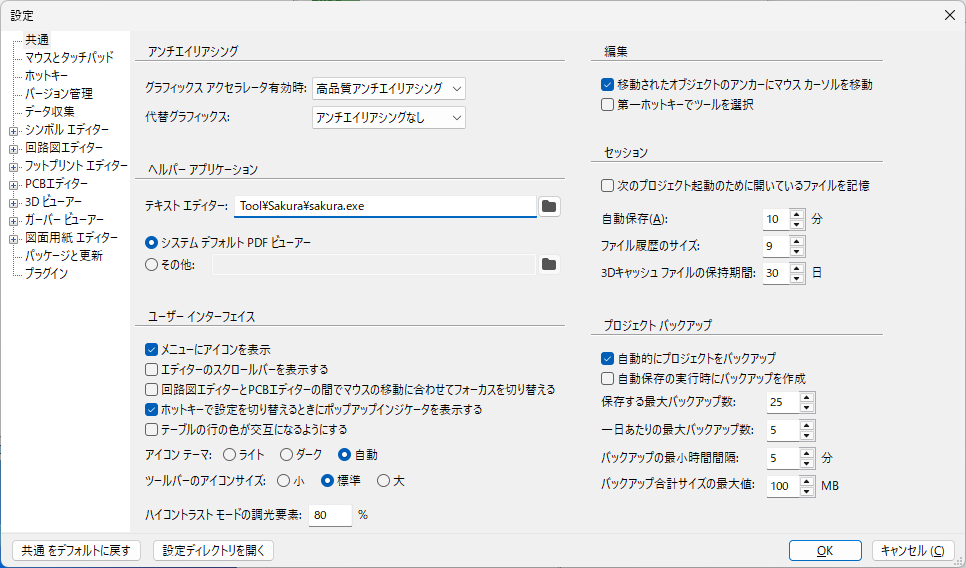Expand the PCBエディター tree node
Viewport: 966px width, 568px height.
(13, 184)
